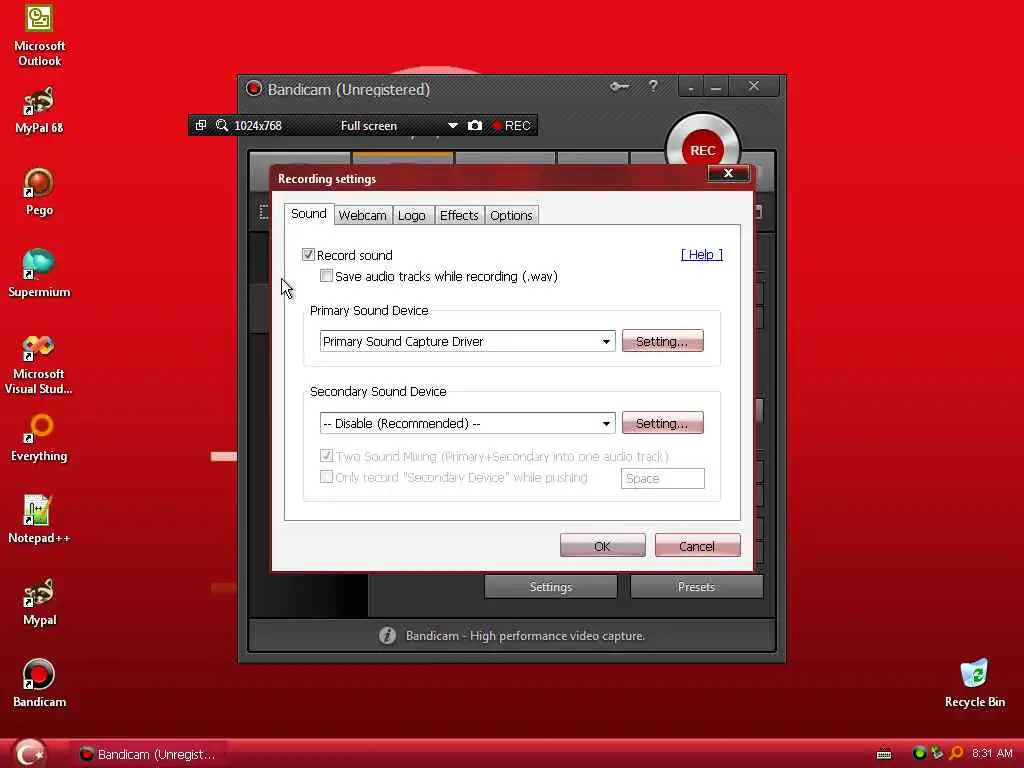The width and height of the screenshot is (1024, 768).
Task: Click Presets button in Bandicam window
Action: pos(696,586)
